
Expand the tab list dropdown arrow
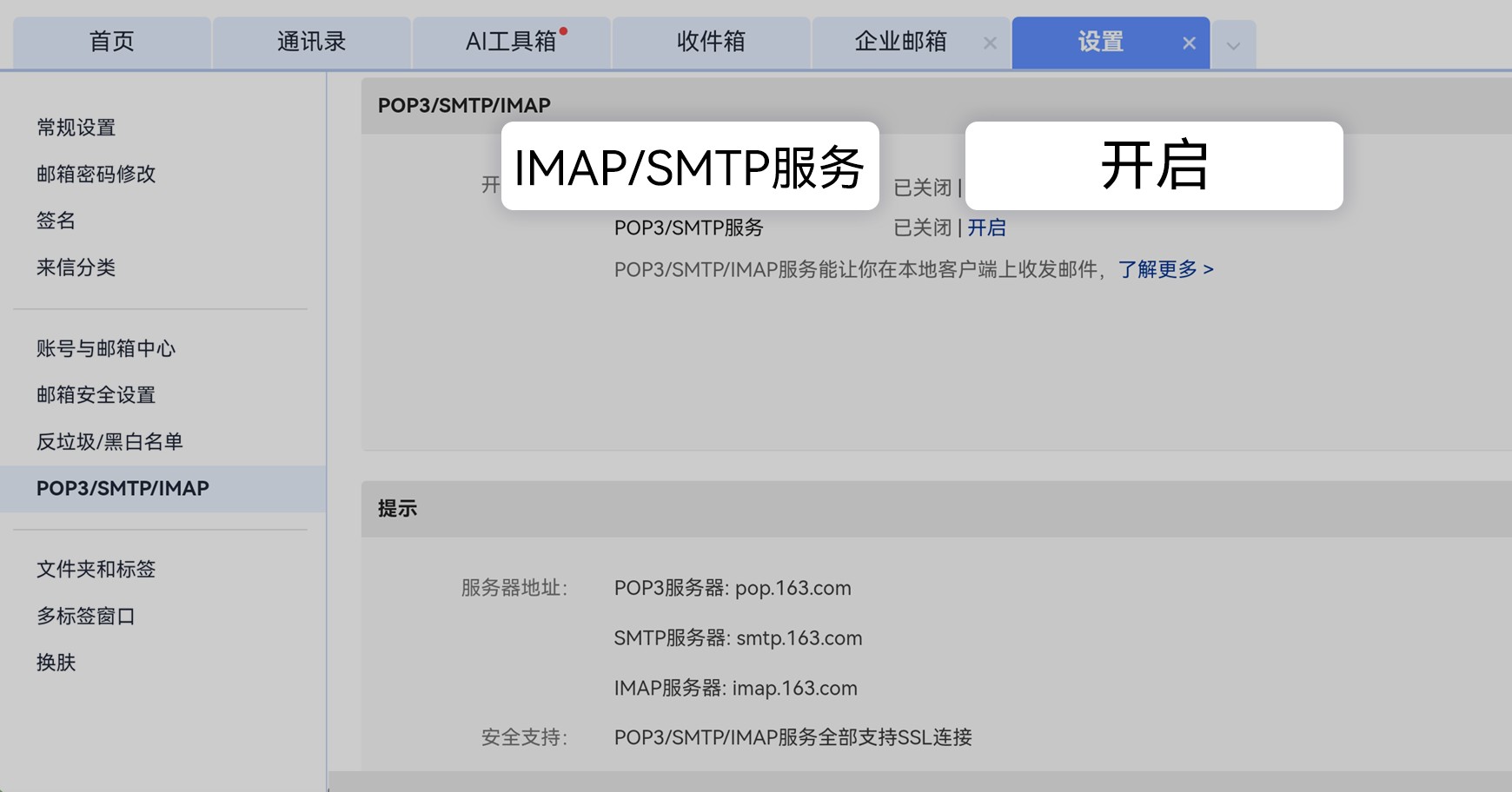click(x=1234, y=45)
